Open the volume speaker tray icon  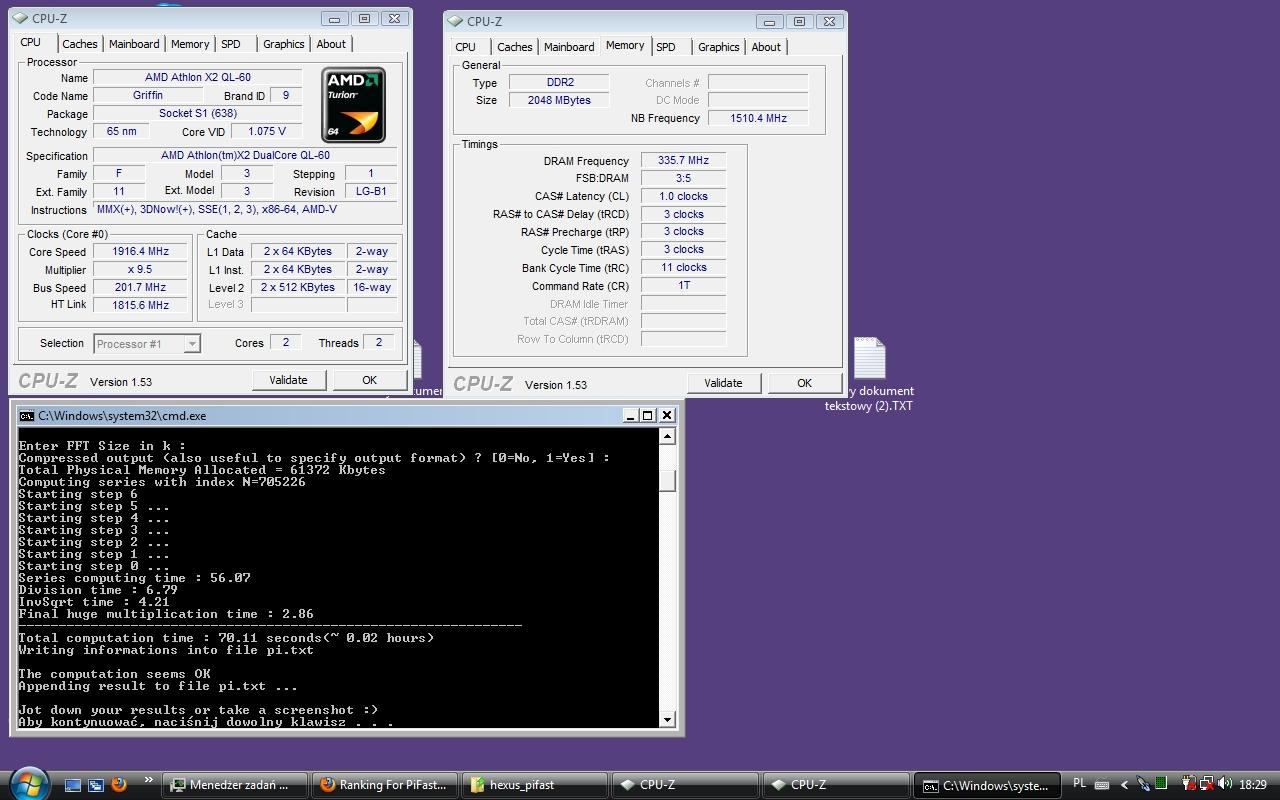(1225, 785)
